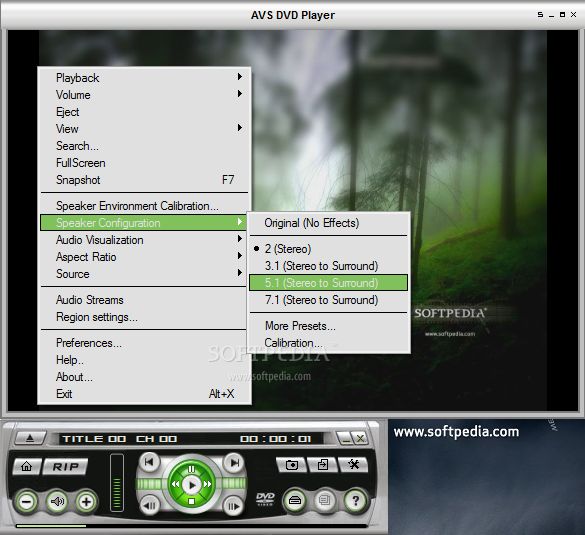Select 3.1 (Stereo to Surround) option

pyautogui.click(x=329, y=266)
